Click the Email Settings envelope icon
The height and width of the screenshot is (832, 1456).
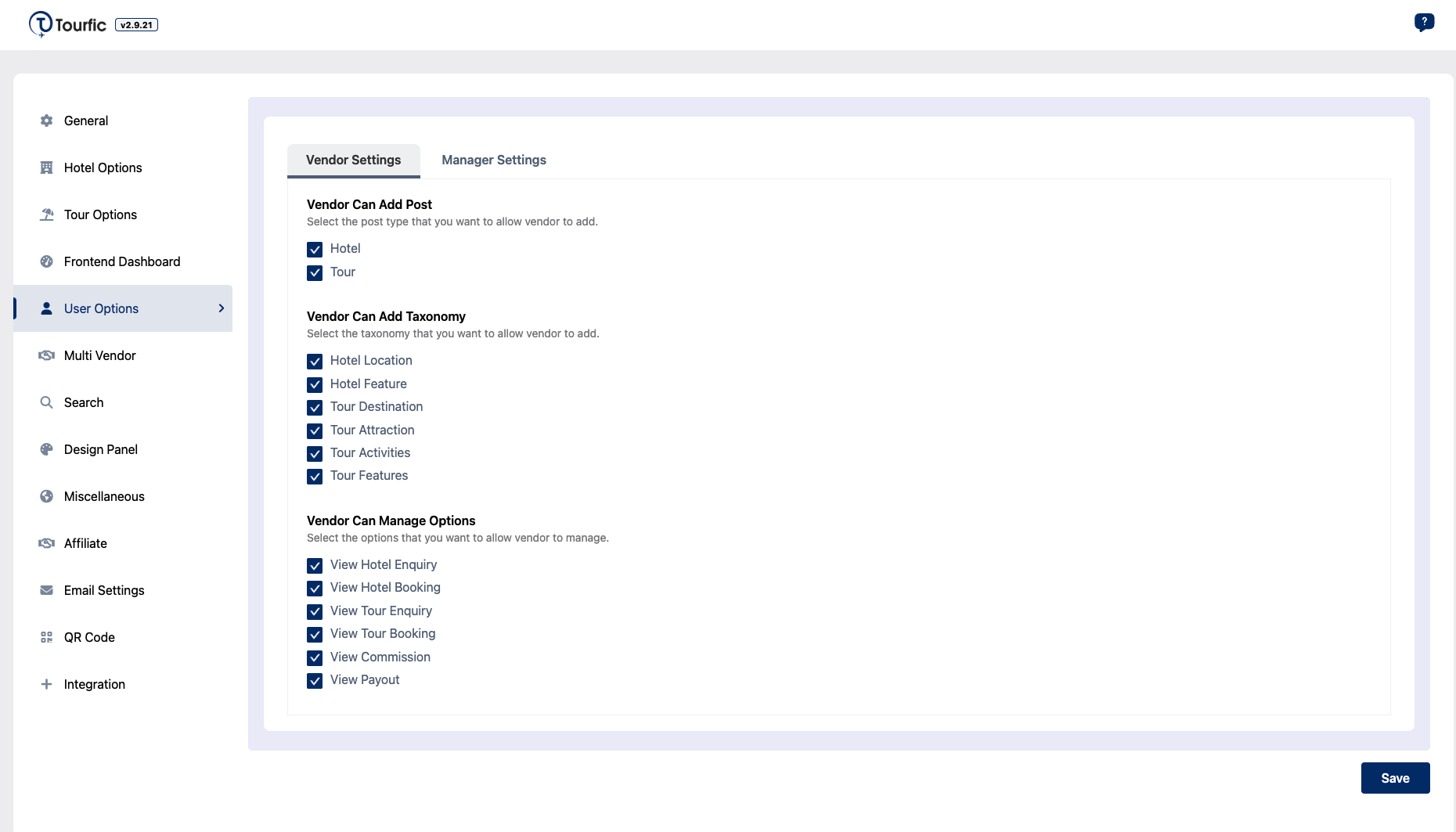point(46,590)
